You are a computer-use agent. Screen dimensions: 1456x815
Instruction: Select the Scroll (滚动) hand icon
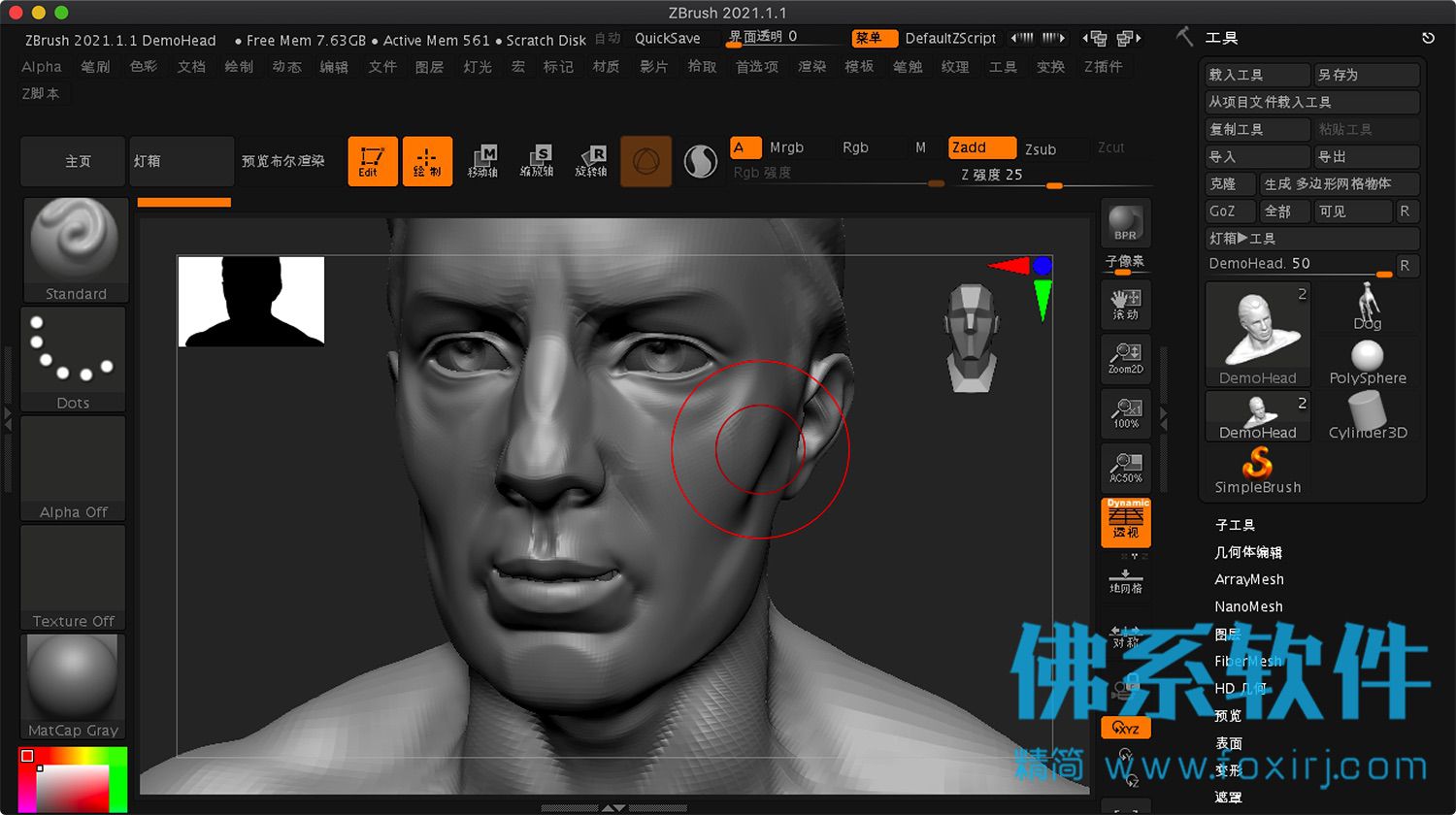[x=1126, y=304]
